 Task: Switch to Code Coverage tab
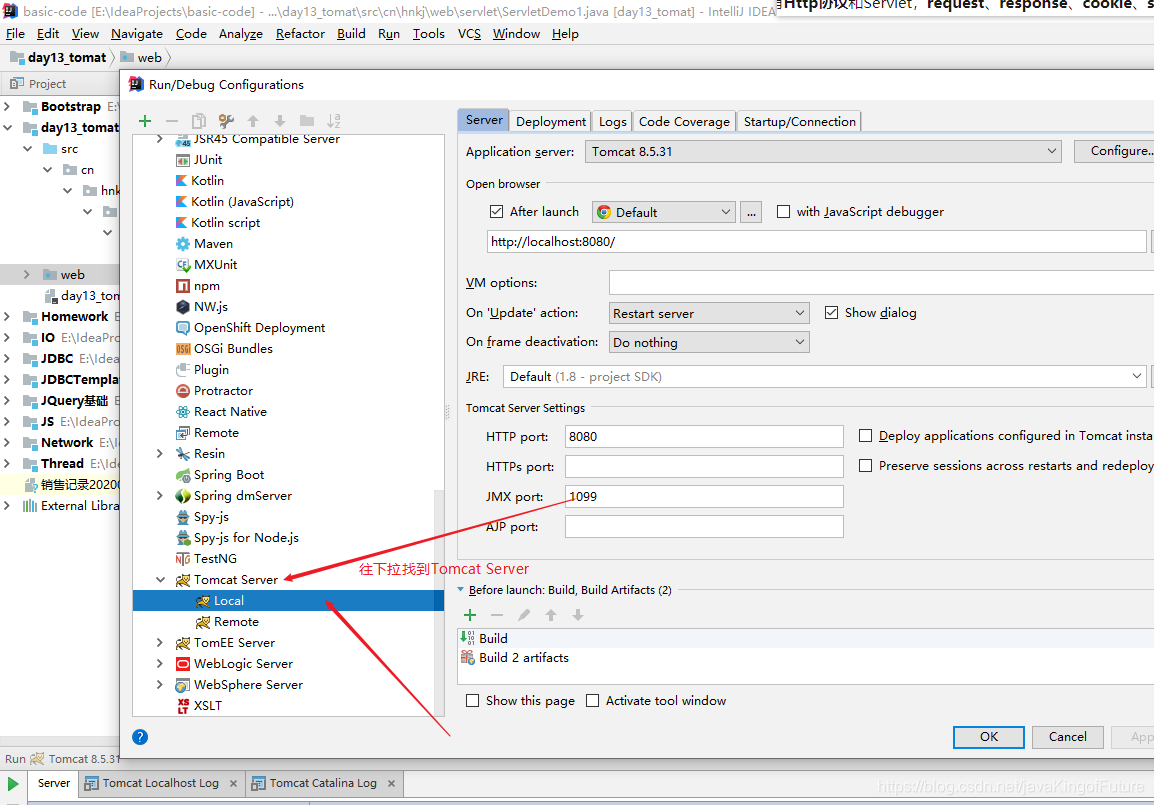click(684, 121)
